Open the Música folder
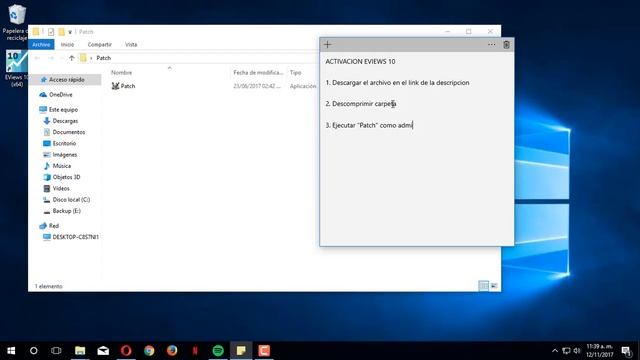 (62, 166)
